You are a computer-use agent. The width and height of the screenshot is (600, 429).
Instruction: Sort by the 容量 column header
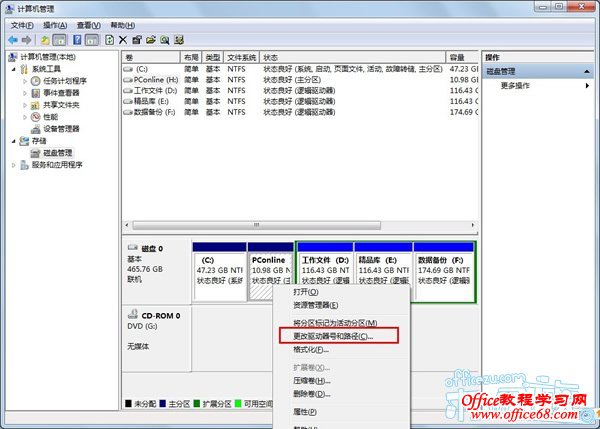[462, 57]
